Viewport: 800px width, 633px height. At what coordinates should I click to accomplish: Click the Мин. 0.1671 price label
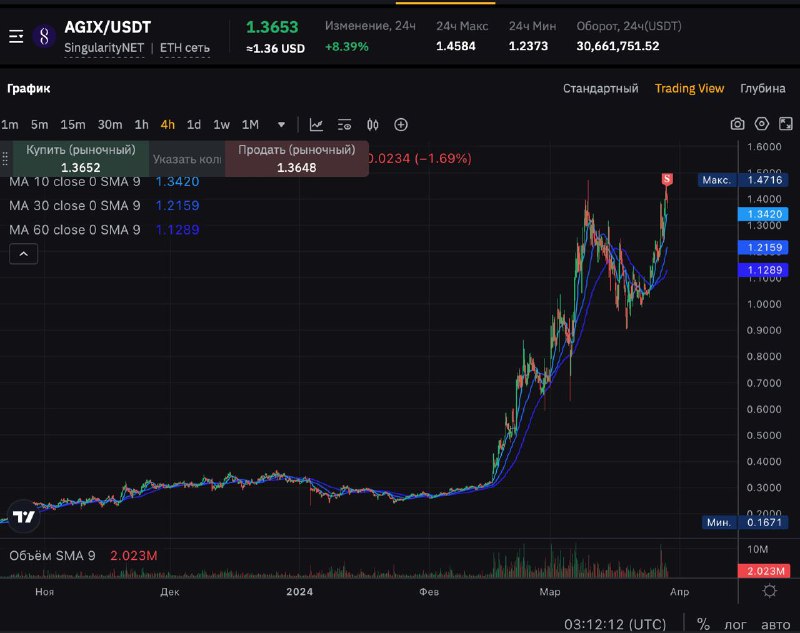pyautogui.click(x=745, y=522)
